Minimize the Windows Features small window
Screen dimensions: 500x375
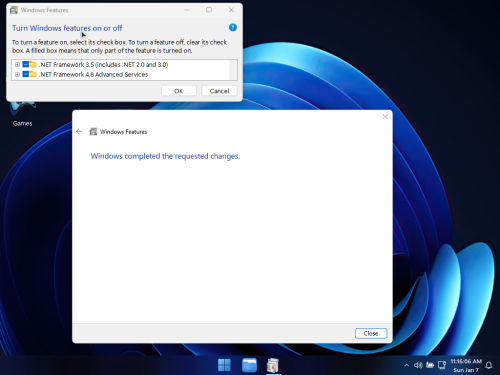tap(187, 10)
